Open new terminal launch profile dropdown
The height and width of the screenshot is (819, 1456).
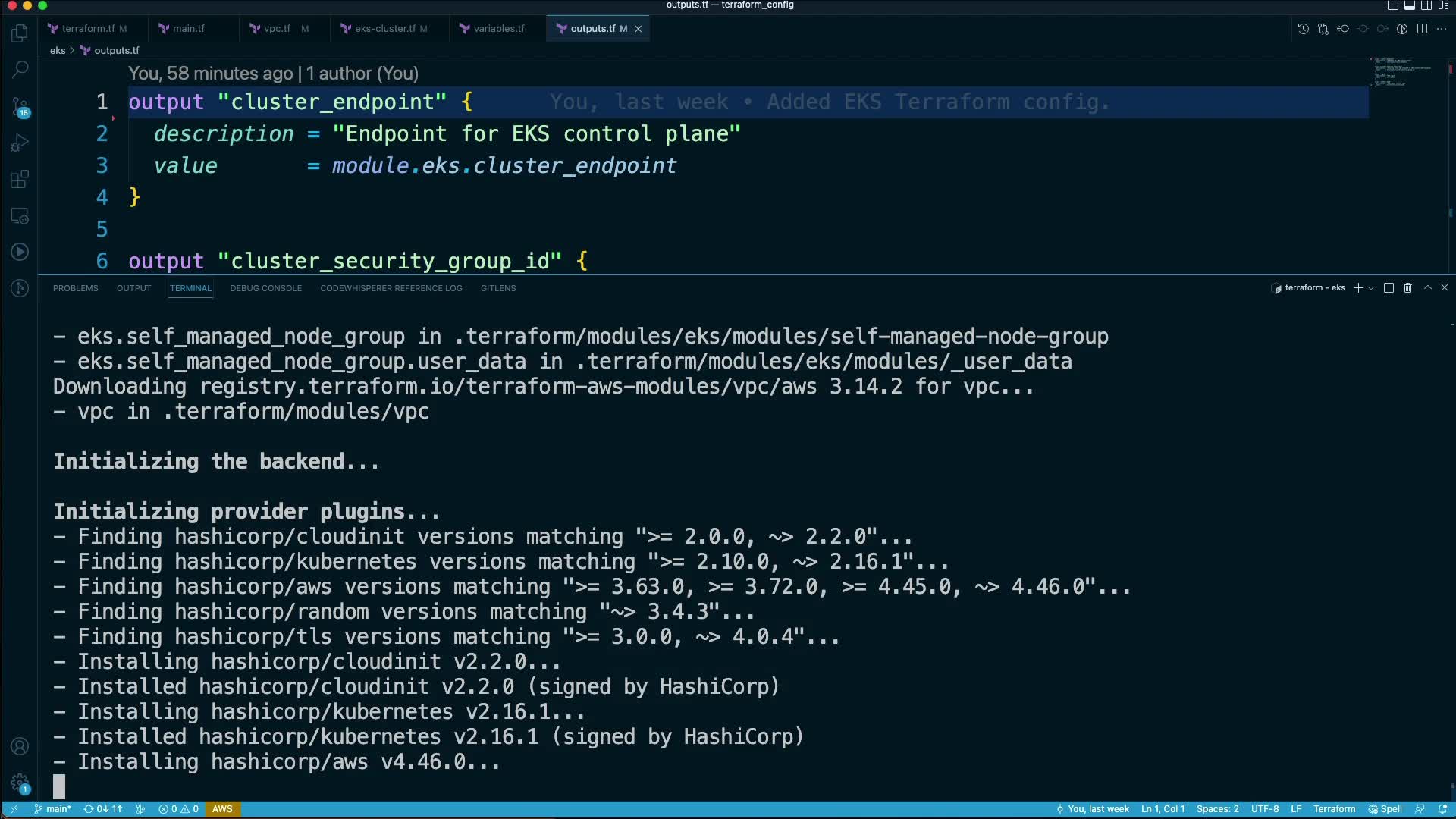(1371, 288)
